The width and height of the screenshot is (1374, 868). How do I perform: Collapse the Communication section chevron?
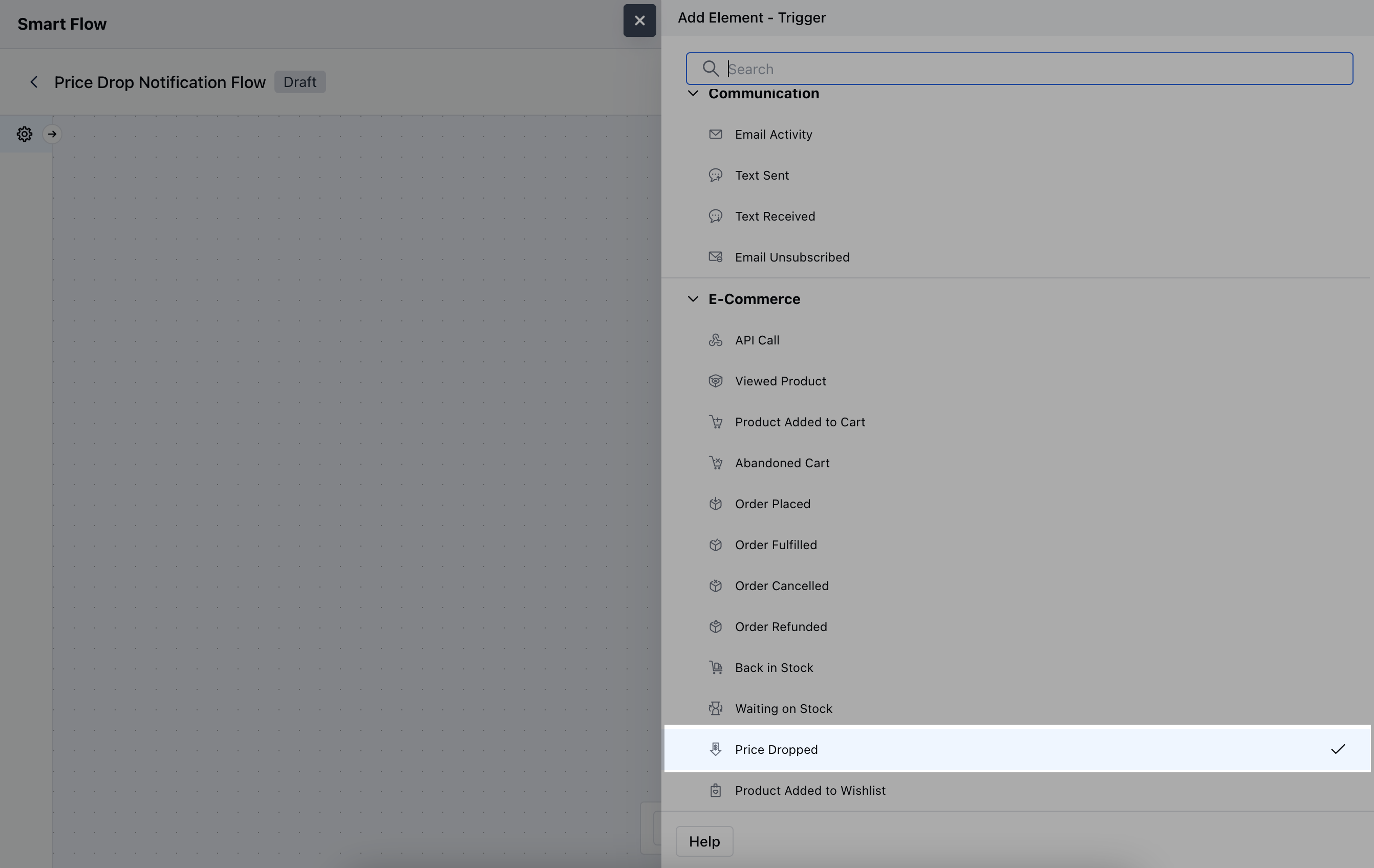(x=693, y=93)
